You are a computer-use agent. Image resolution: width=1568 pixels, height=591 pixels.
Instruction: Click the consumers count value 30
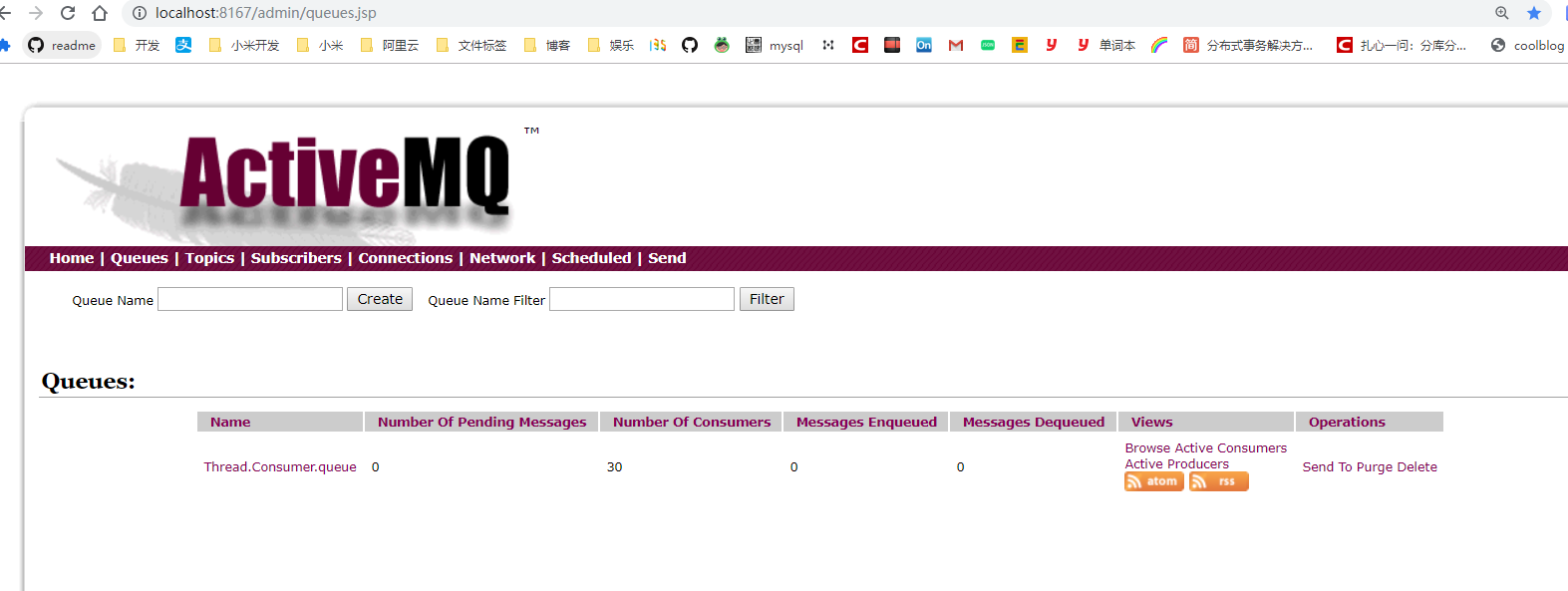(x=614, y=467)
